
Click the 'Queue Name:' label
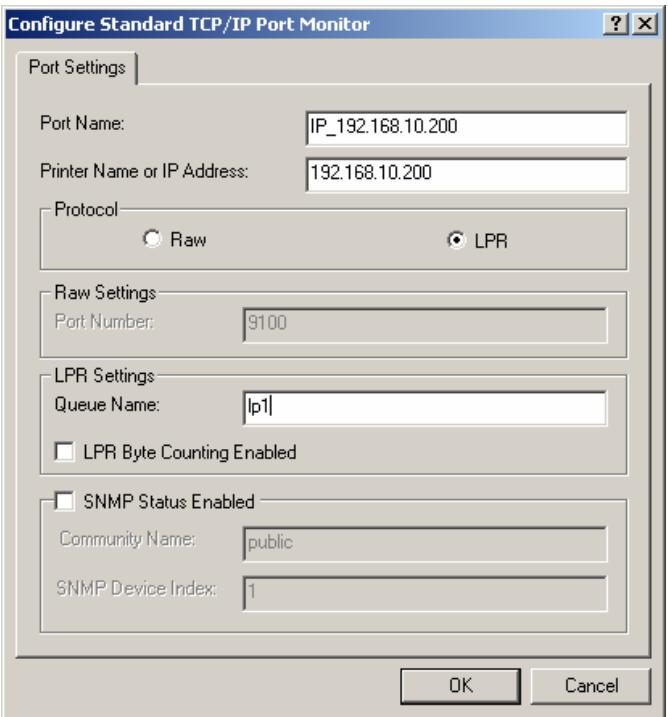(107, 404)
